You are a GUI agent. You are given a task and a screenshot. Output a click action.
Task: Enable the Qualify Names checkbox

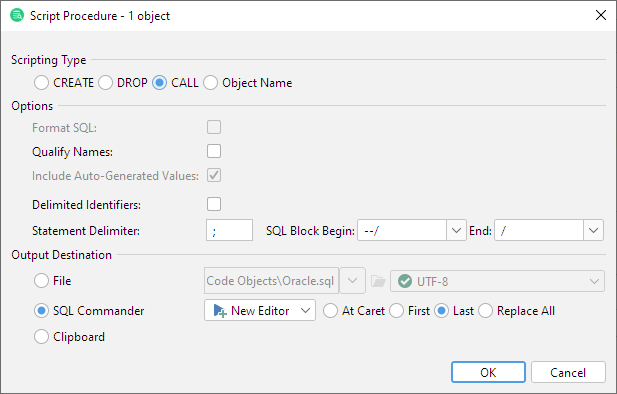(214, 151)
